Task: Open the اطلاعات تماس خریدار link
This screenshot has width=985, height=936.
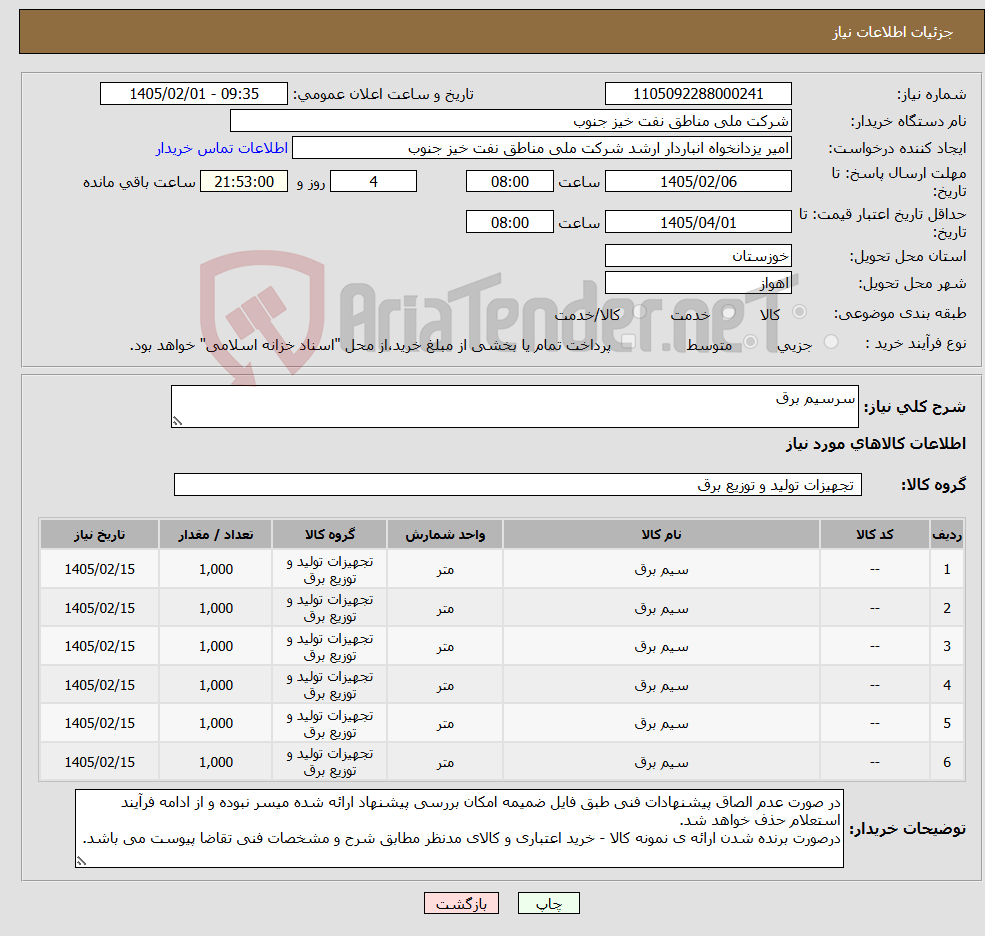Action: tap(222, 148)
